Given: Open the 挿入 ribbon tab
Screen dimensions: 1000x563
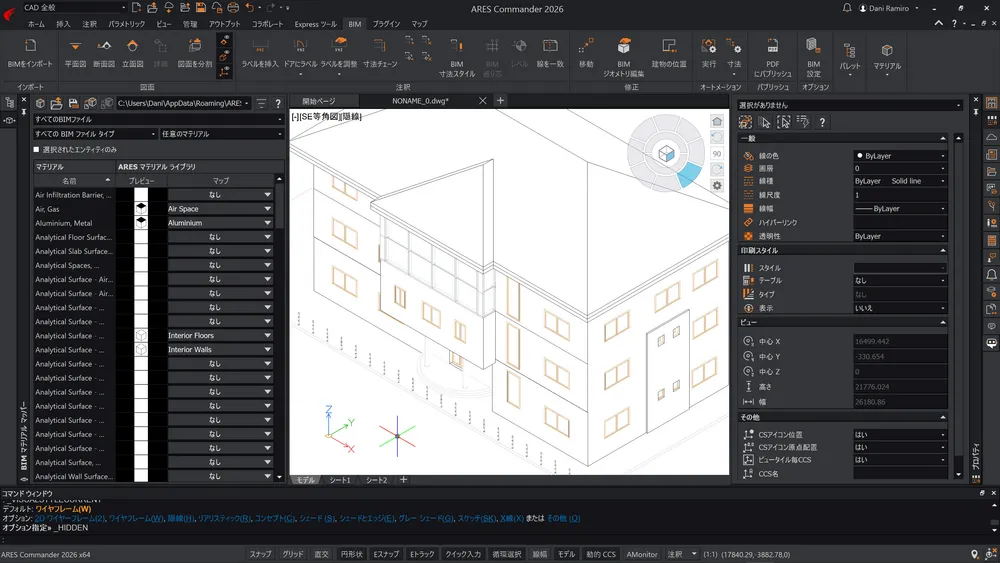Looking at the screenshot, I should coord(63,24).
